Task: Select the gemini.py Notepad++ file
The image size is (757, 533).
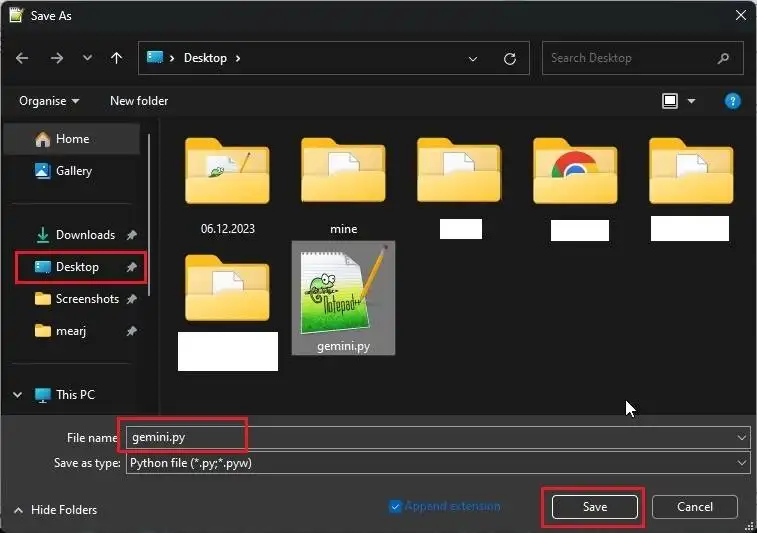Action: click(343, 298)
